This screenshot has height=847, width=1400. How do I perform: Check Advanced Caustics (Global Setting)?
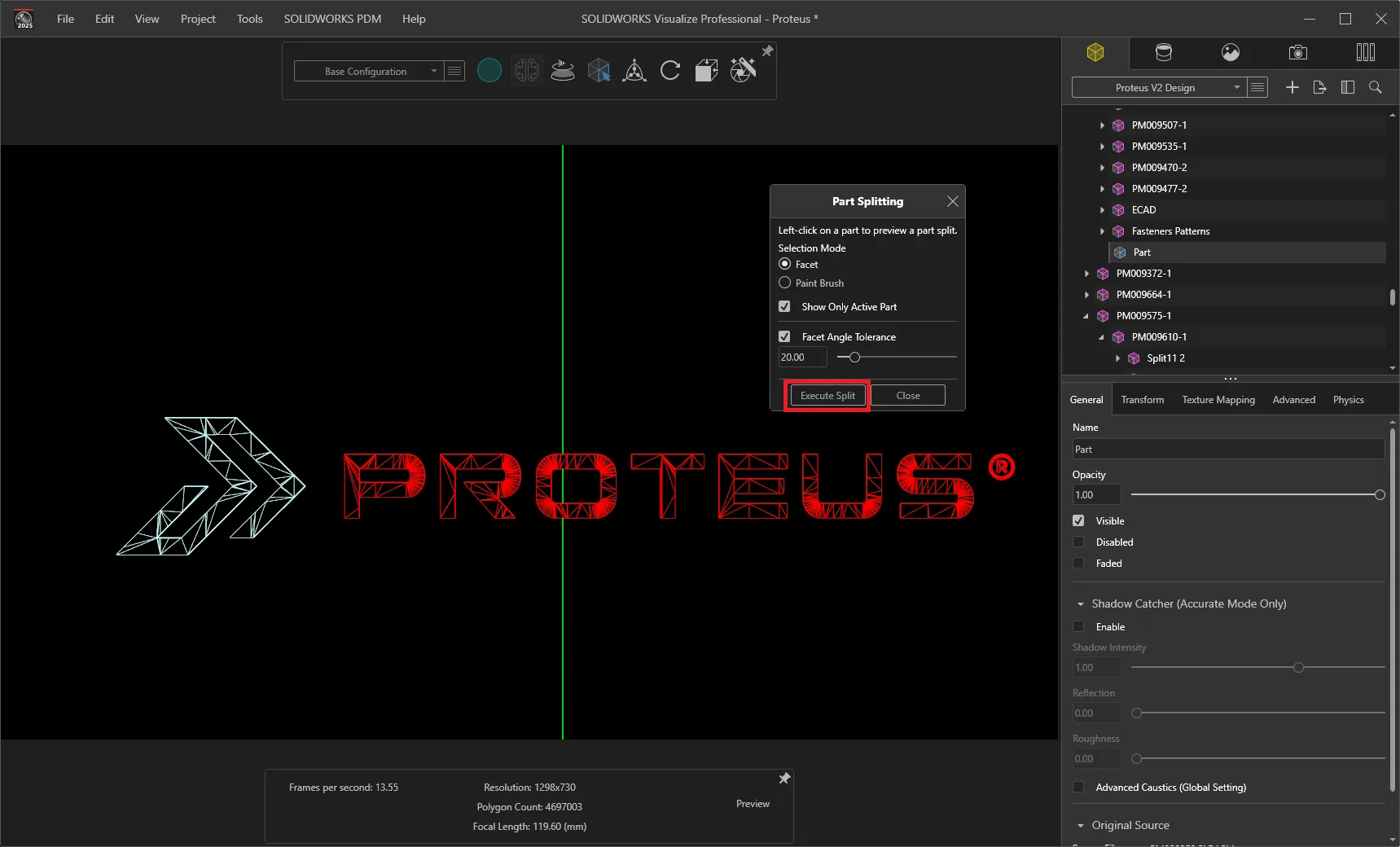coord(1078,787)
